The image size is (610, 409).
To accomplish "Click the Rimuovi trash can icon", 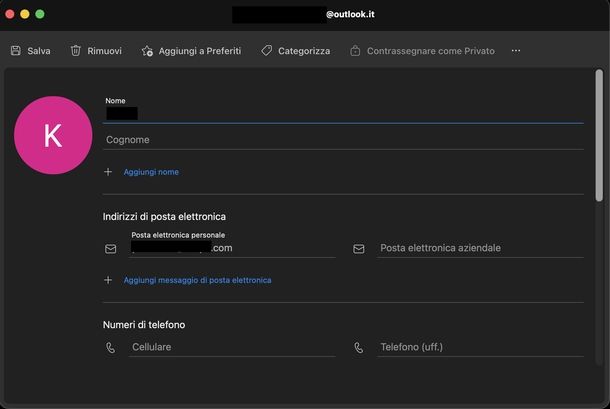I will (75, 51).
